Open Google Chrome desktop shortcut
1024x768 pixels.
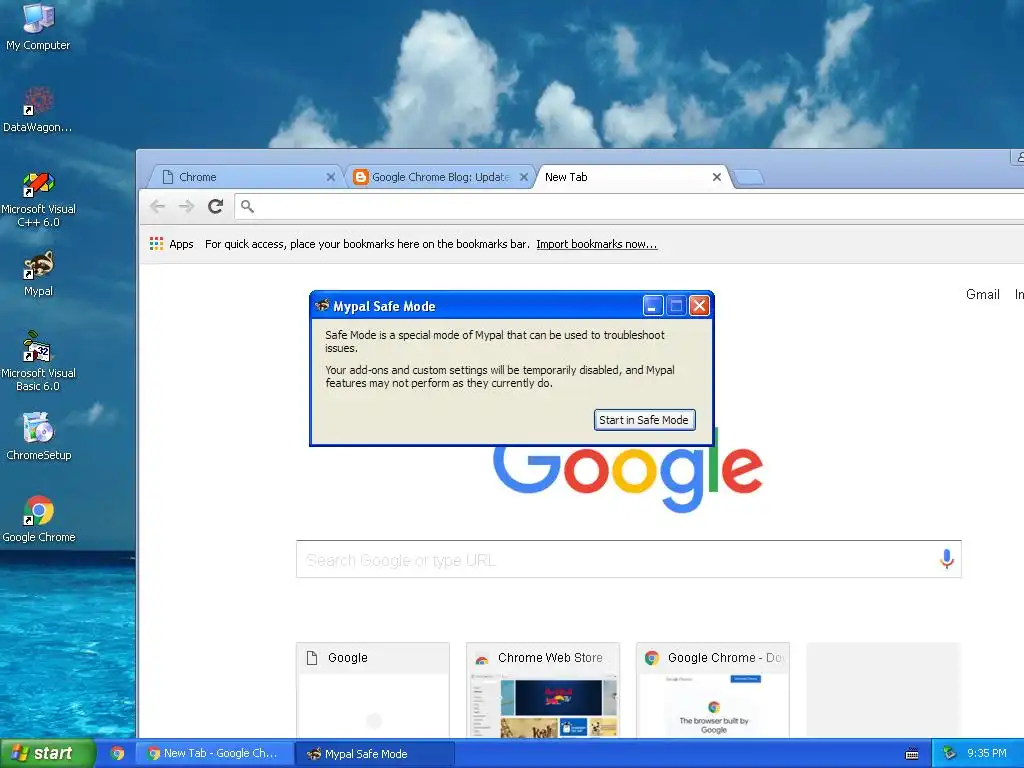point(38,519)
